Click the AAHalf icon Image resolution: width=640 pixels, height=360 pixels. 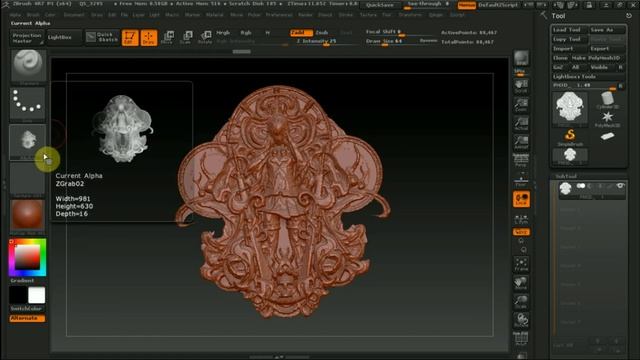(x=521, y=142)
